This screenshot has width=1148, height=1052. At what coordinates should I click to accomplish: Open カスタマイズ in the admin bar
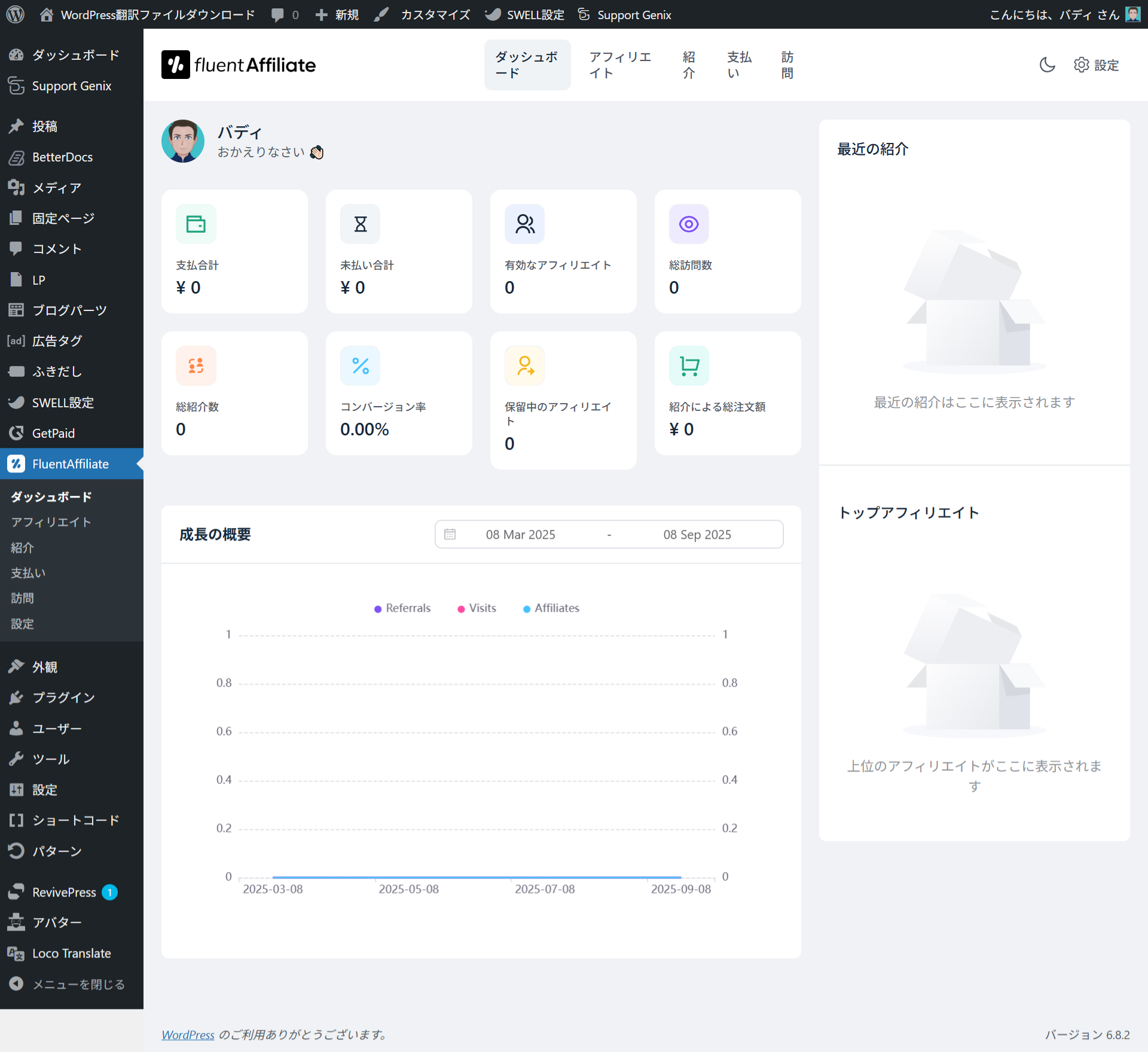422,14
